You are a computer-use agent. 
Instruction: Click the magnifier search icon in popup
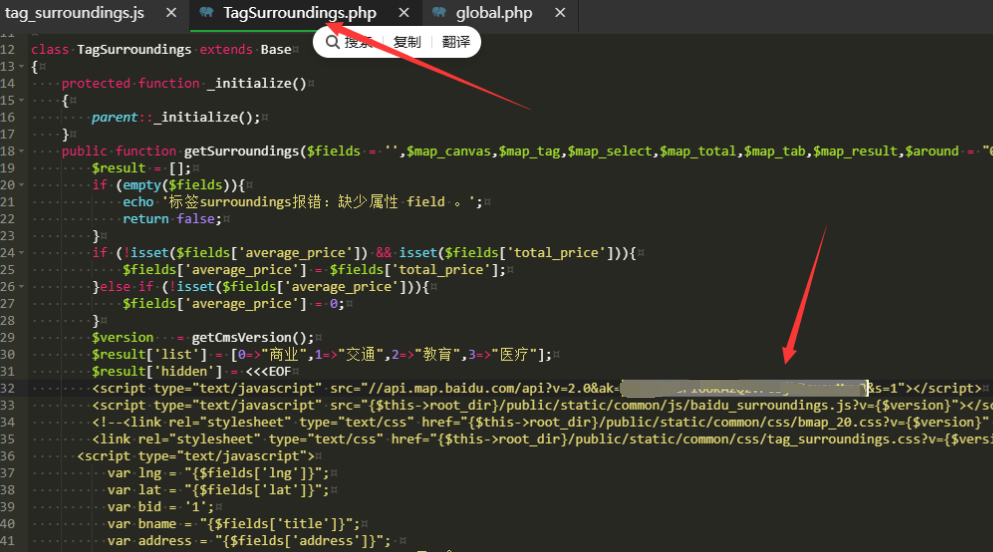[332, 42]
